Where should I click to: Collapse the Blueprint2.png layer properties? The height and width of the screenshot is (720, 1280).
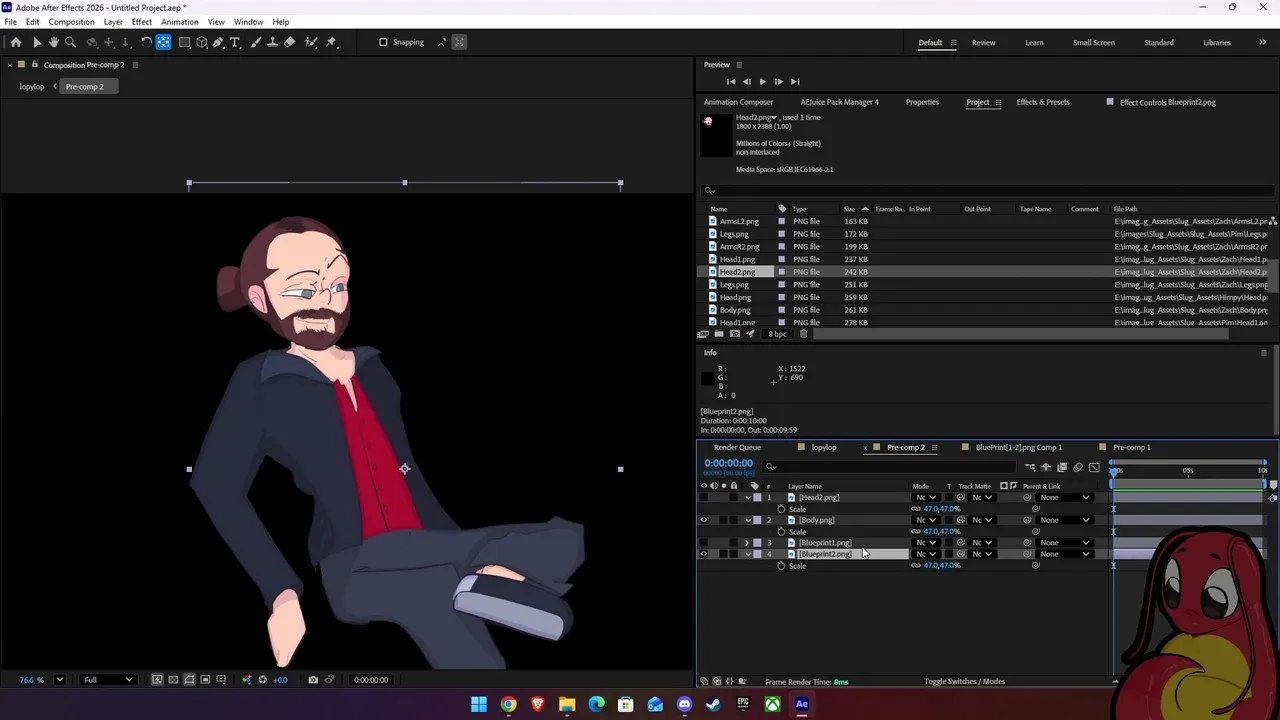coord(747,554)
